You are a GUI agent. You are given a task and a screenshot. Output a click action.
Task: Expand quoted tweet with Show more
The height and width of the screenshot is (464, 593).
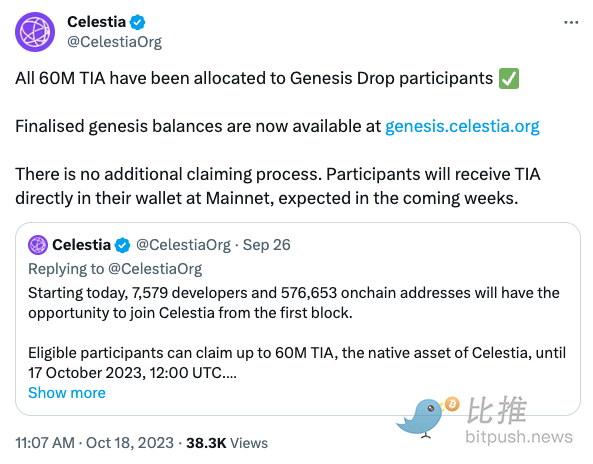[67, 393]
